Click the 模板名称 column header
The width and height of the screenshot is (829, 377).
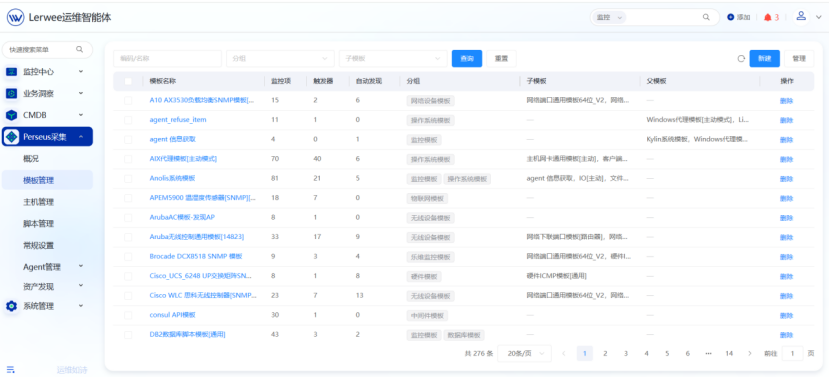pyautogui.click(x=163, y=81)
